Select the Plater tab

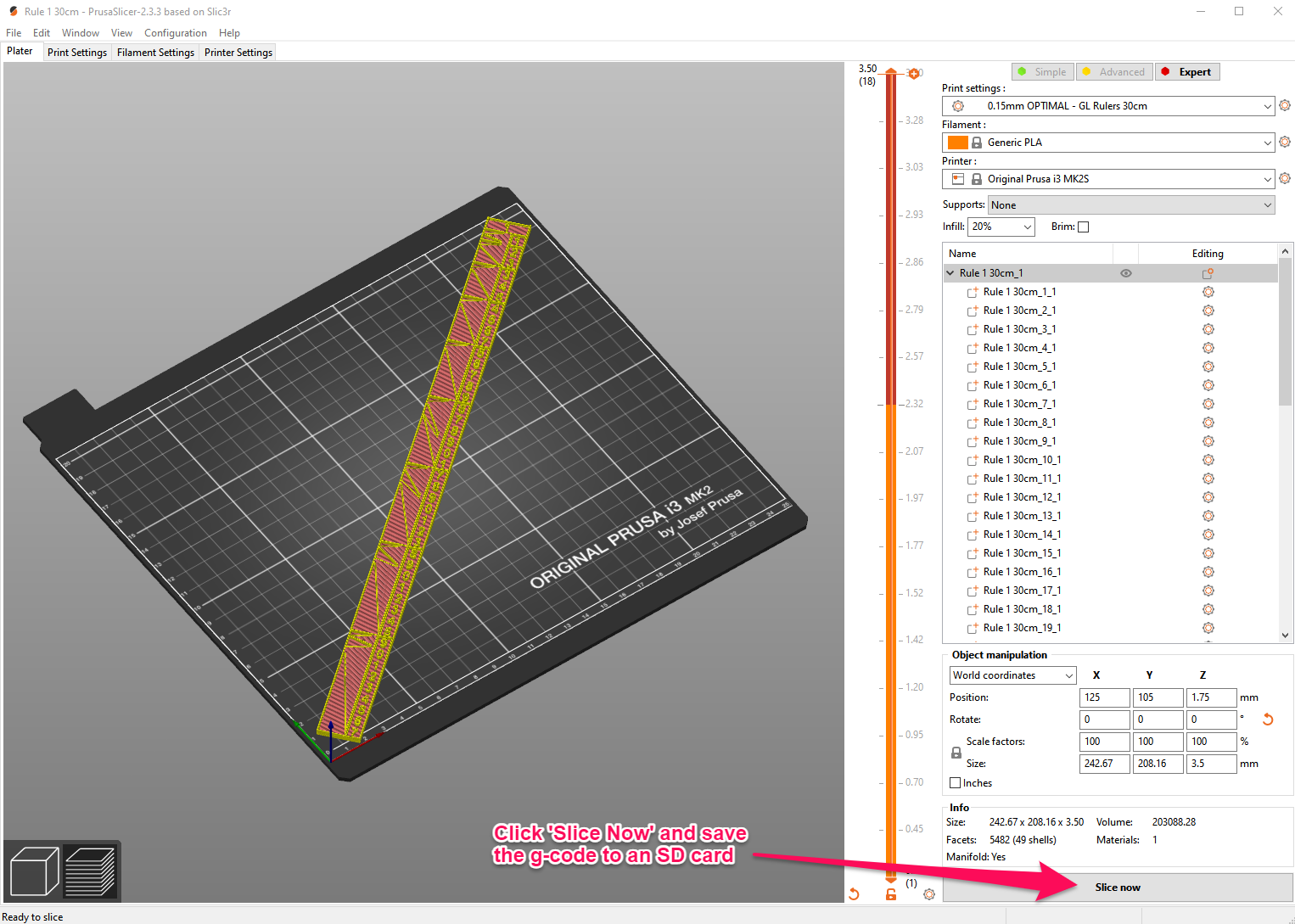pos(20,51)
